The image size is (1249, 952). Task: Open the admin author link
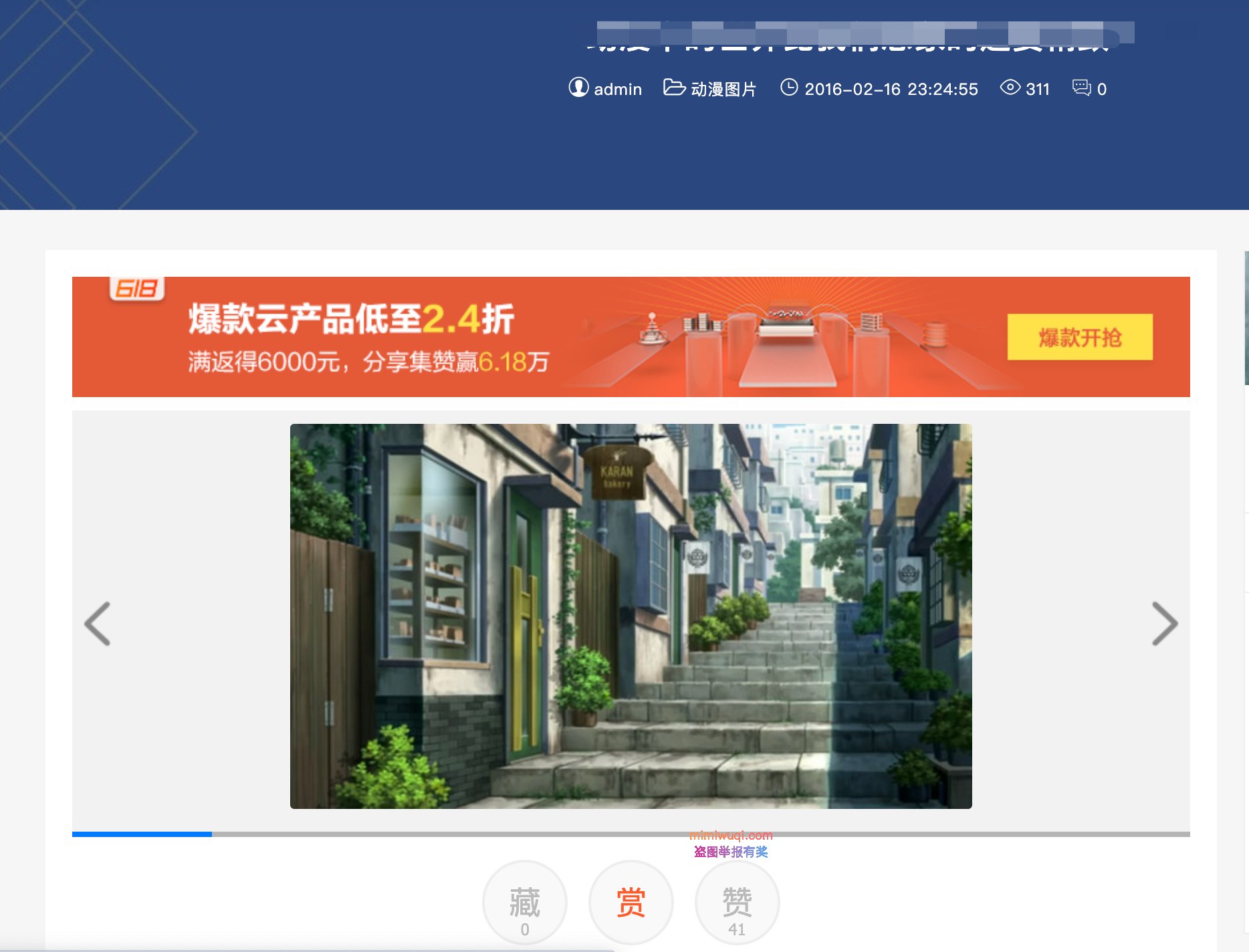pyautogui.click(x=618, y=89)
